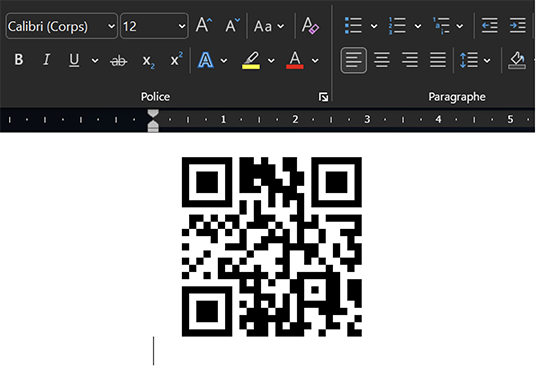This screenshot has width=537, height=384.
Task: Apply superscript formatting
Action: pos(176,60)
